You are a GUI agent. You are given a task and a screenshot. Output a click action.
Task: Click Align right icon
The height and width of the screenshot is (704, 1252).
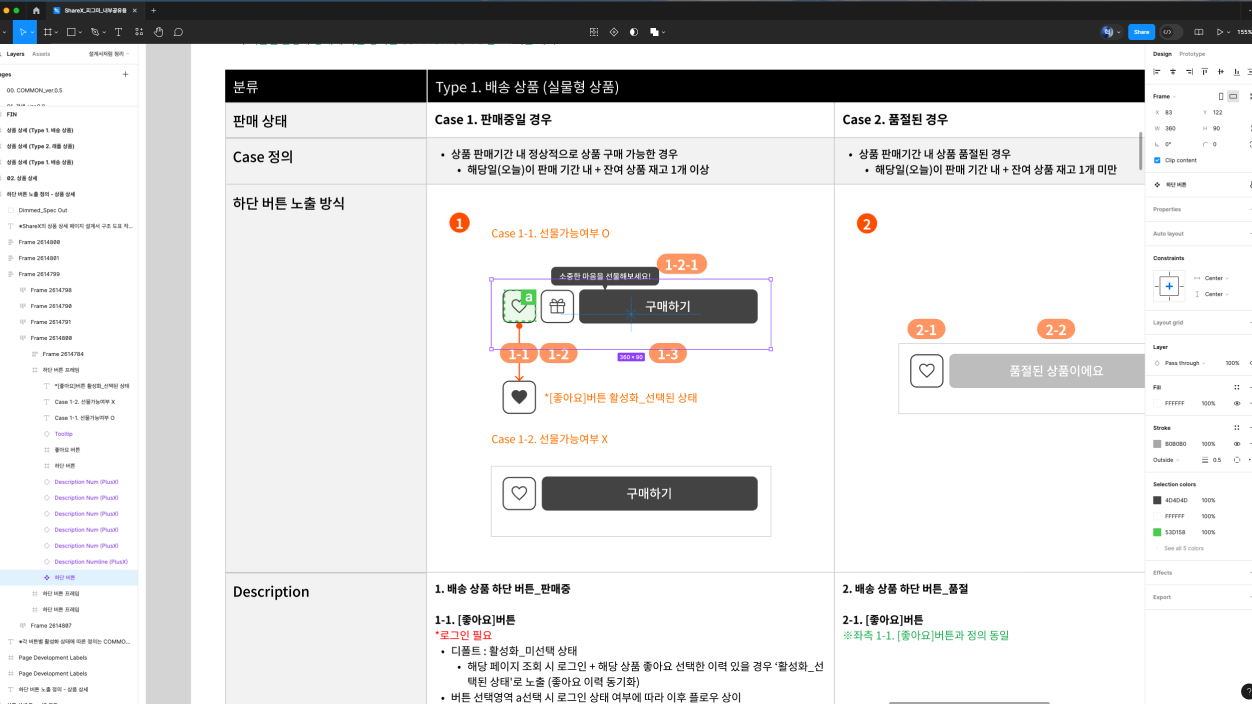[x=1189, y=72]
